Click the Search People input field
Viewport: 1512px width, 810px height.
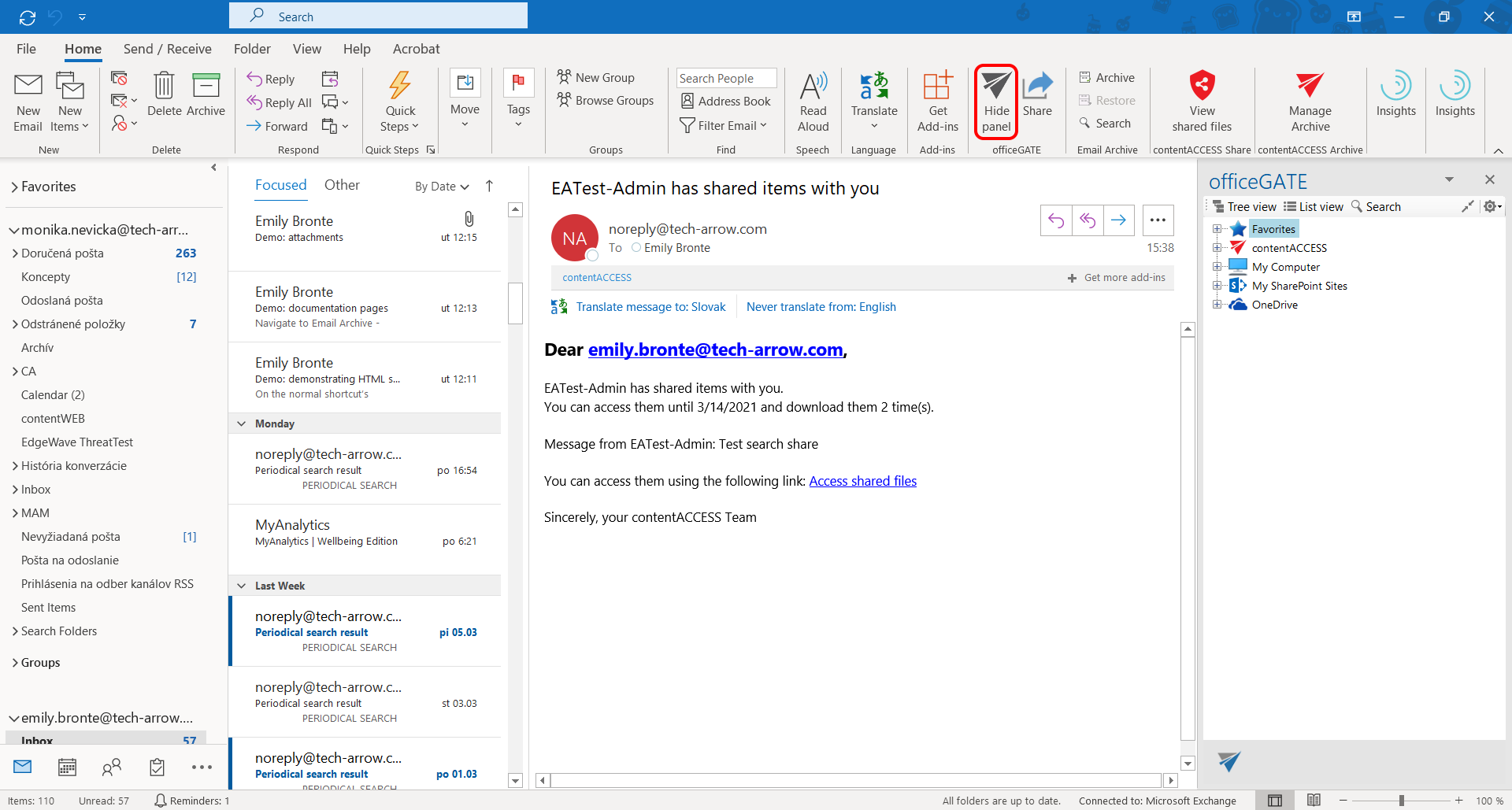point(725,78)
